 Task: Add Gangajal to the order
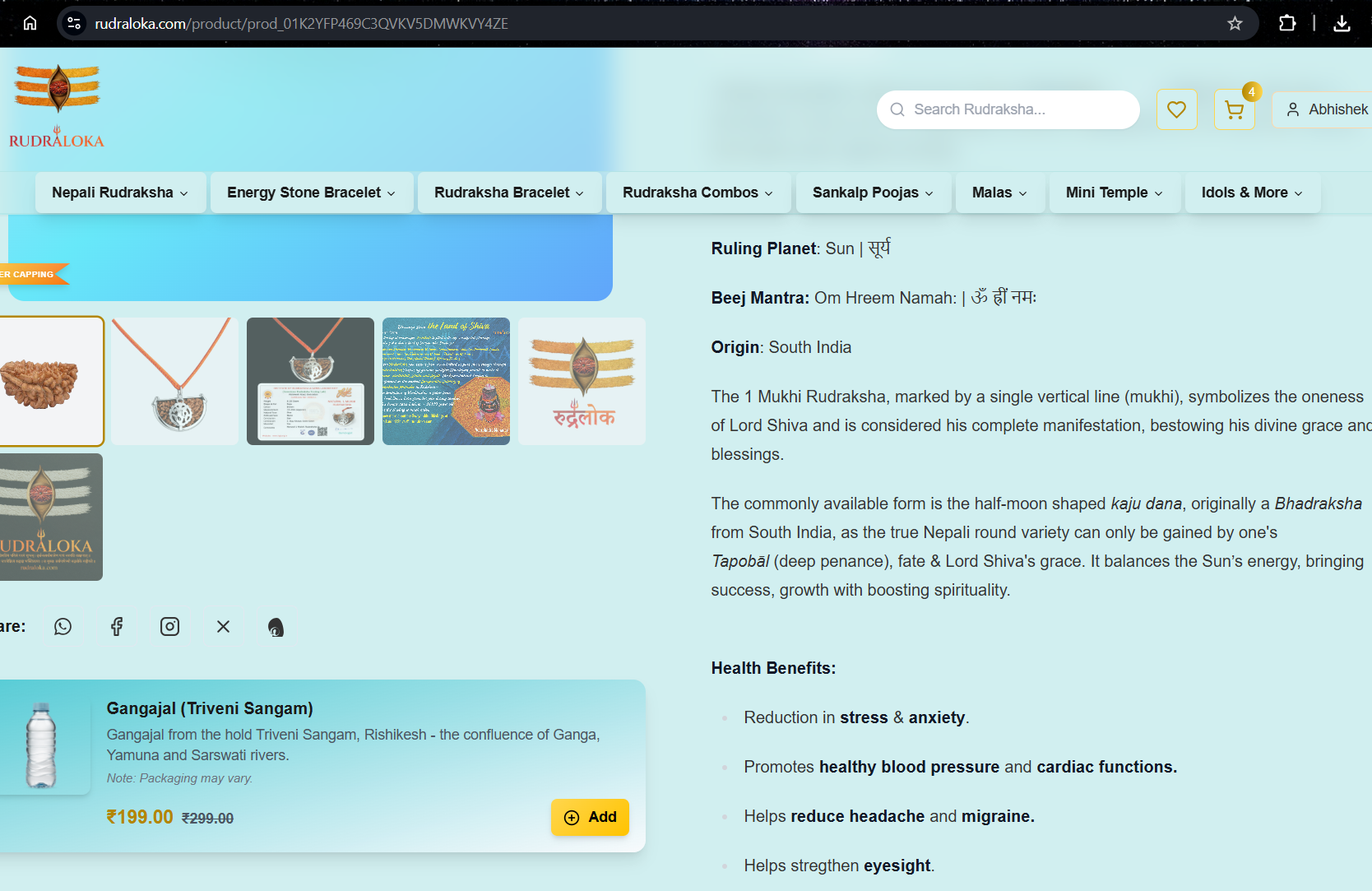[x=590, y=817]
